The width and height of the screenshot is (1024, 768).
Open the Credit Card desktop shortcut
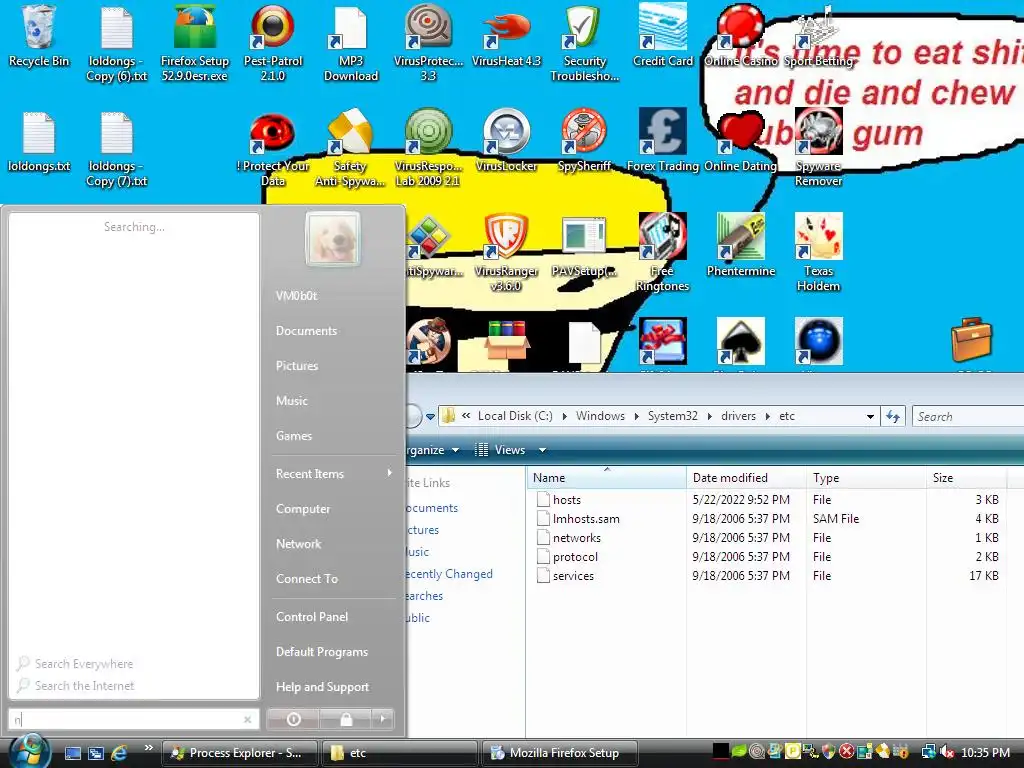tap(663, 36)
